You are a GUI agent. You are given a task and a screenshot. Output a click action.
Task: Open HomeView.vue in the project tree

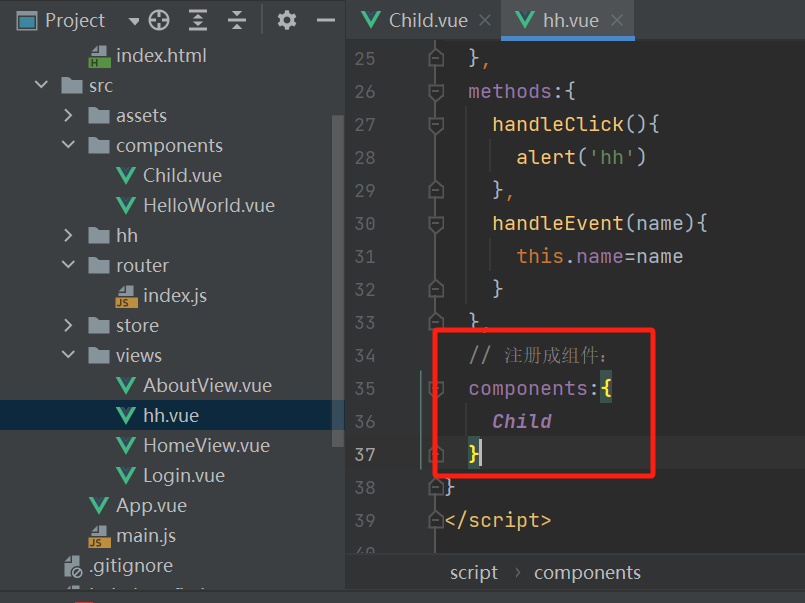(206, 445)
